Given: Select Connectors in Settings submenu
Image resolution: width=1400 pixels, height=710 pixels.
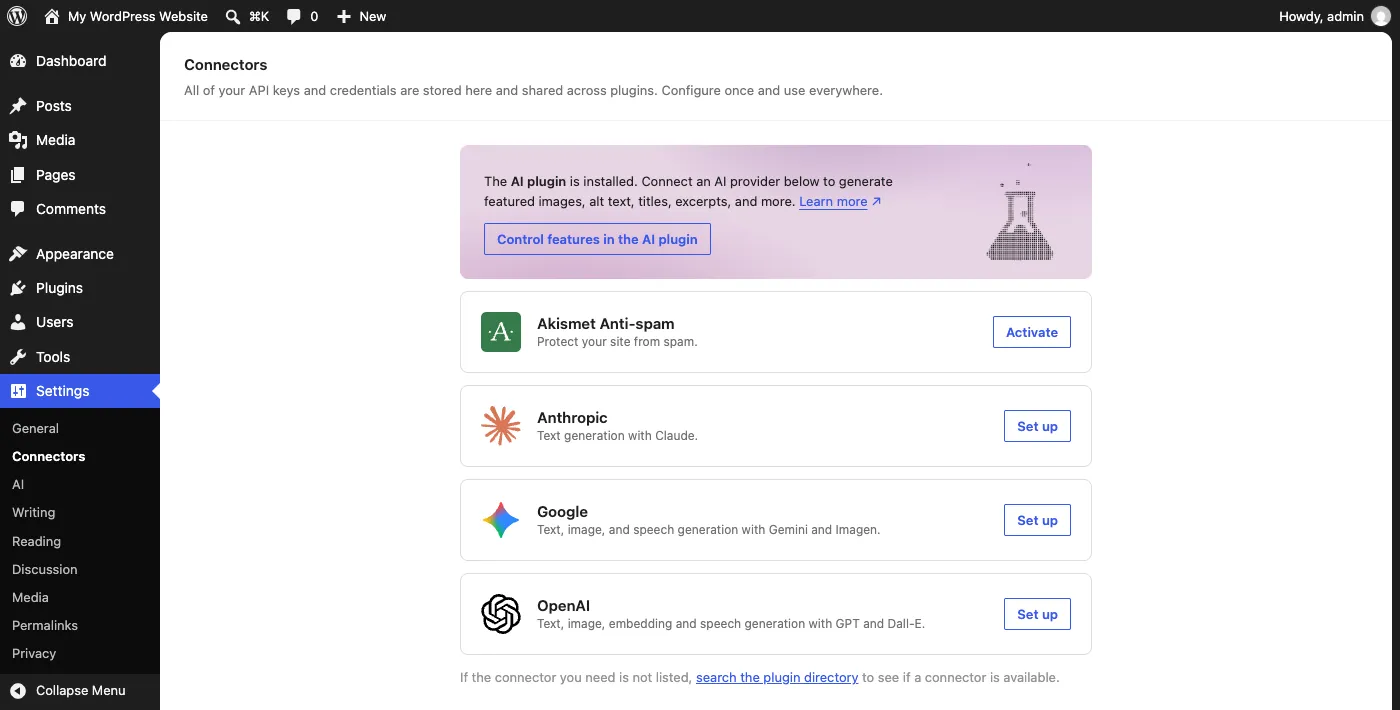Looking at the screenshot, I should point(49,456).
